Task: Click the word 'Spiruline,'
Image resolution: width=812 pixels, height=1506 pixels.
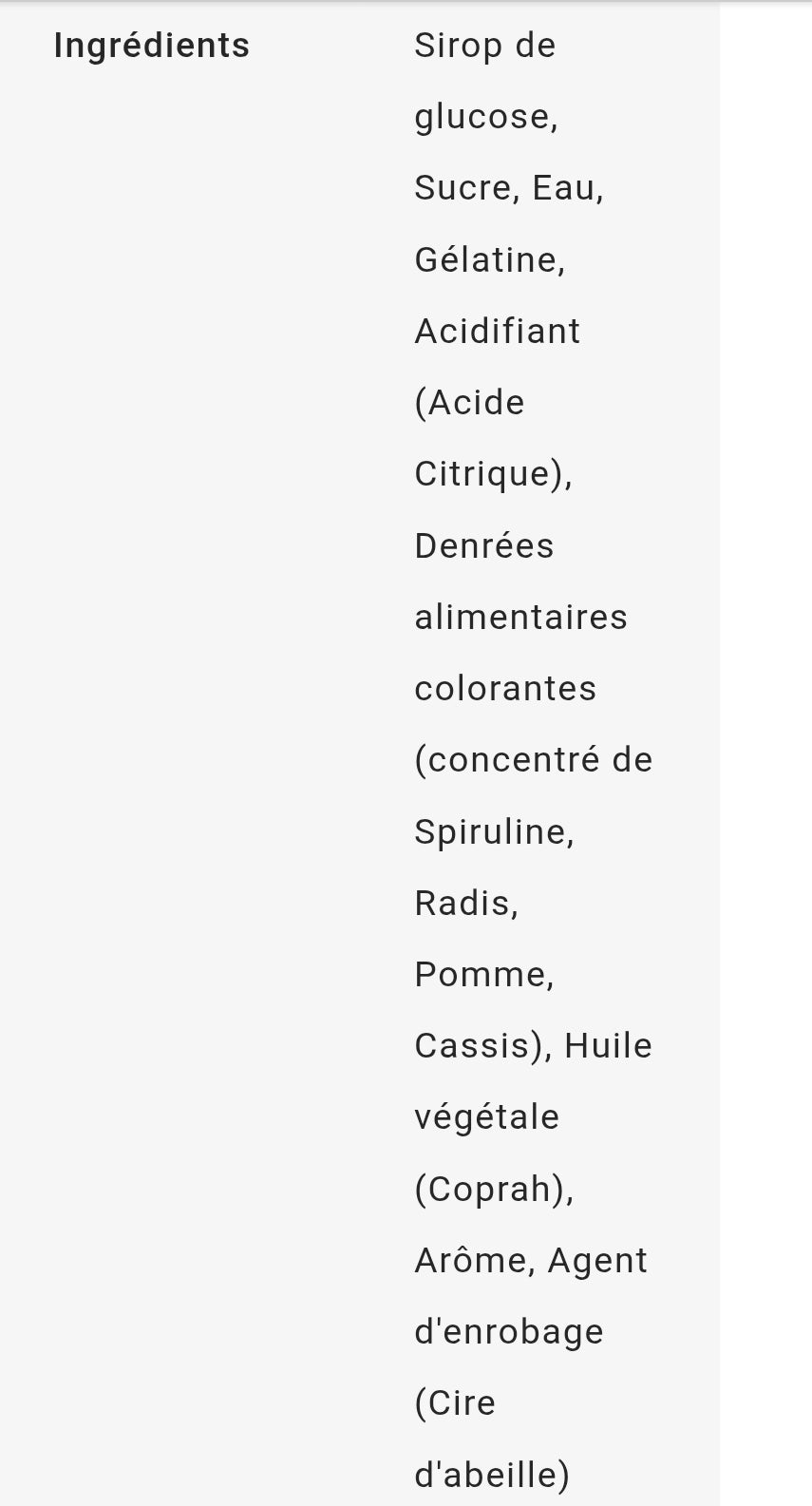Action: coord(494,832)
